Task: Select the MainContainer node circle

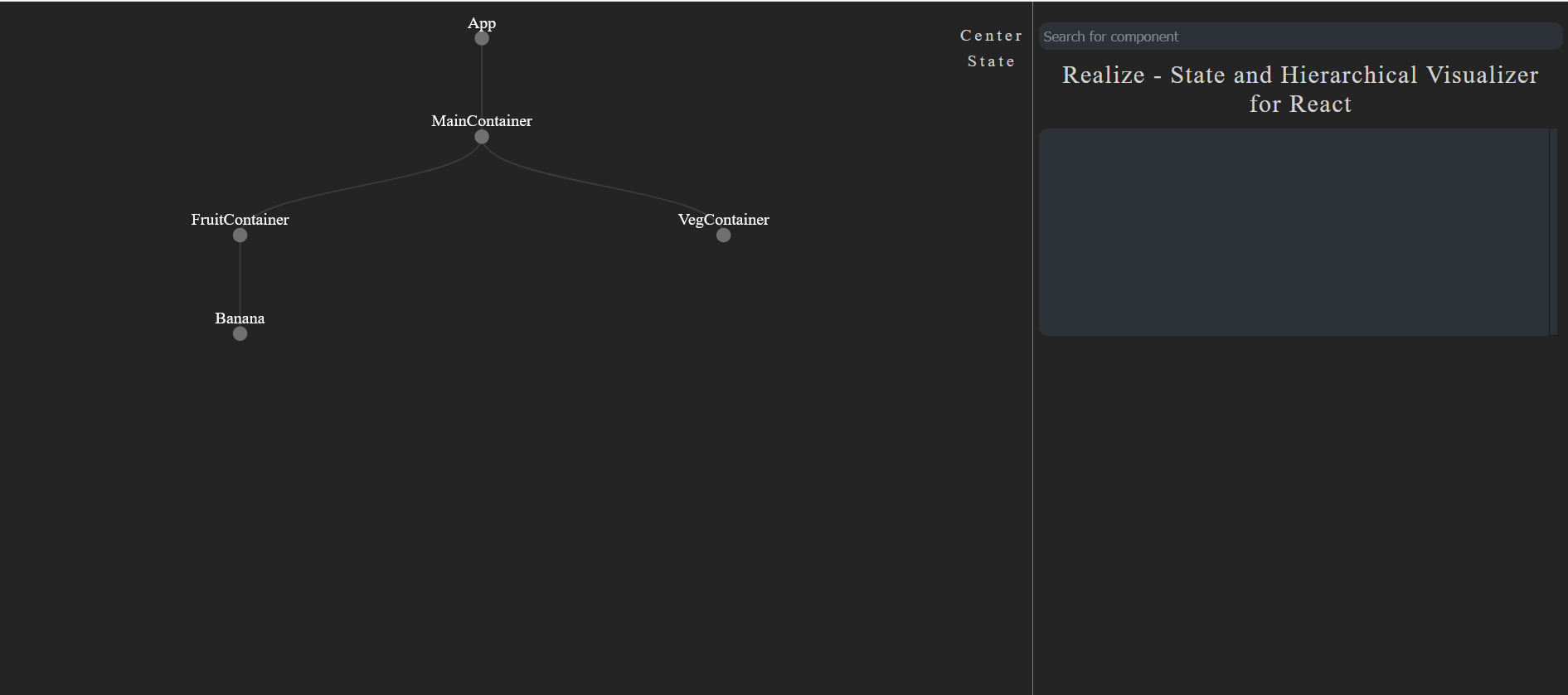Action: [482, 137]
